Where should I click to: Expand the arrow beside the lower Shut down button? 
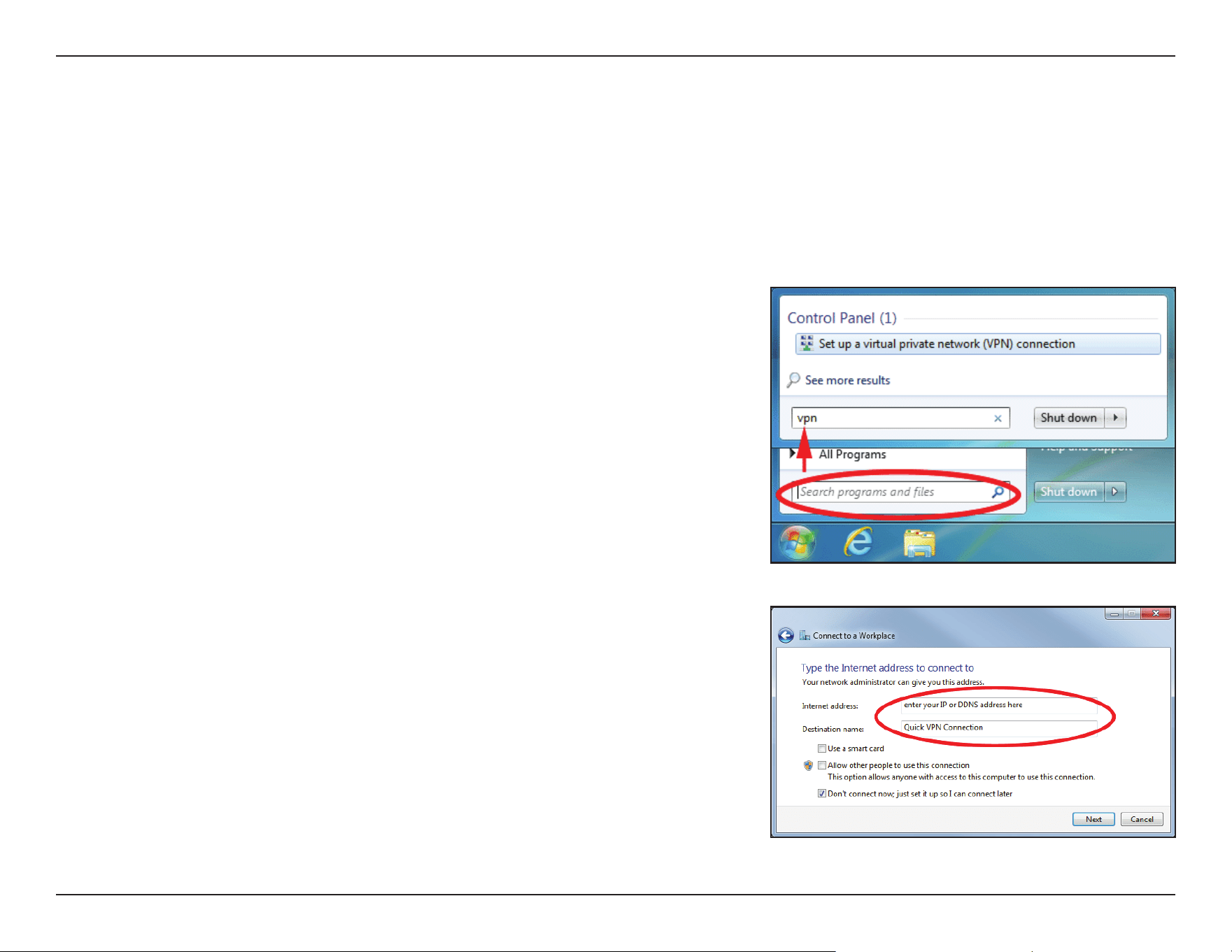pyautogui.click(x=1115, y=492)
